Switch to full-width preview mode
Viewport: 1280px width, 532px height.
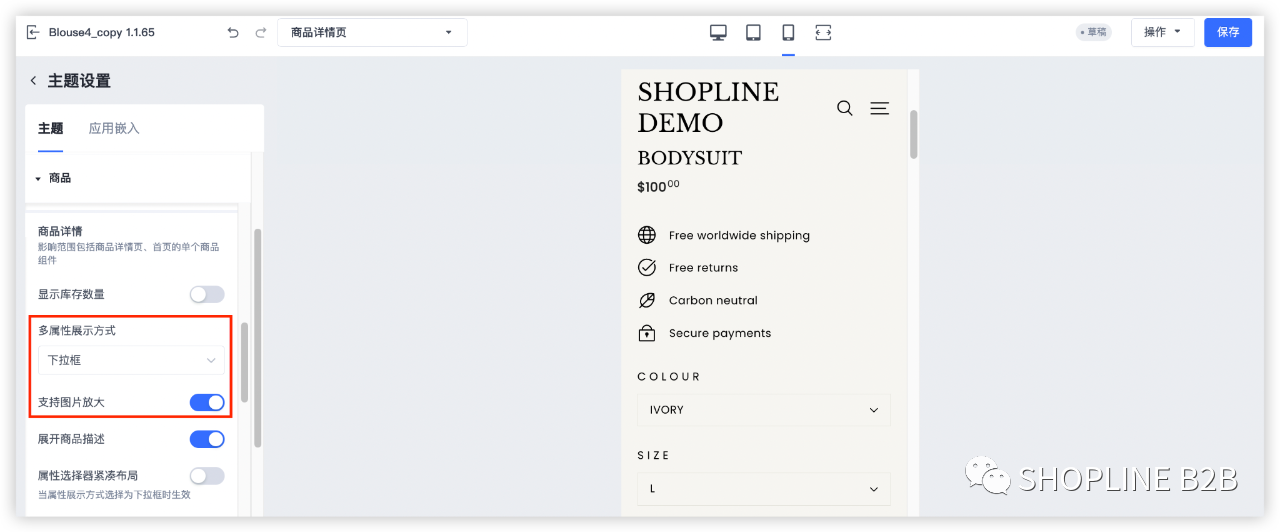[823, 32]
